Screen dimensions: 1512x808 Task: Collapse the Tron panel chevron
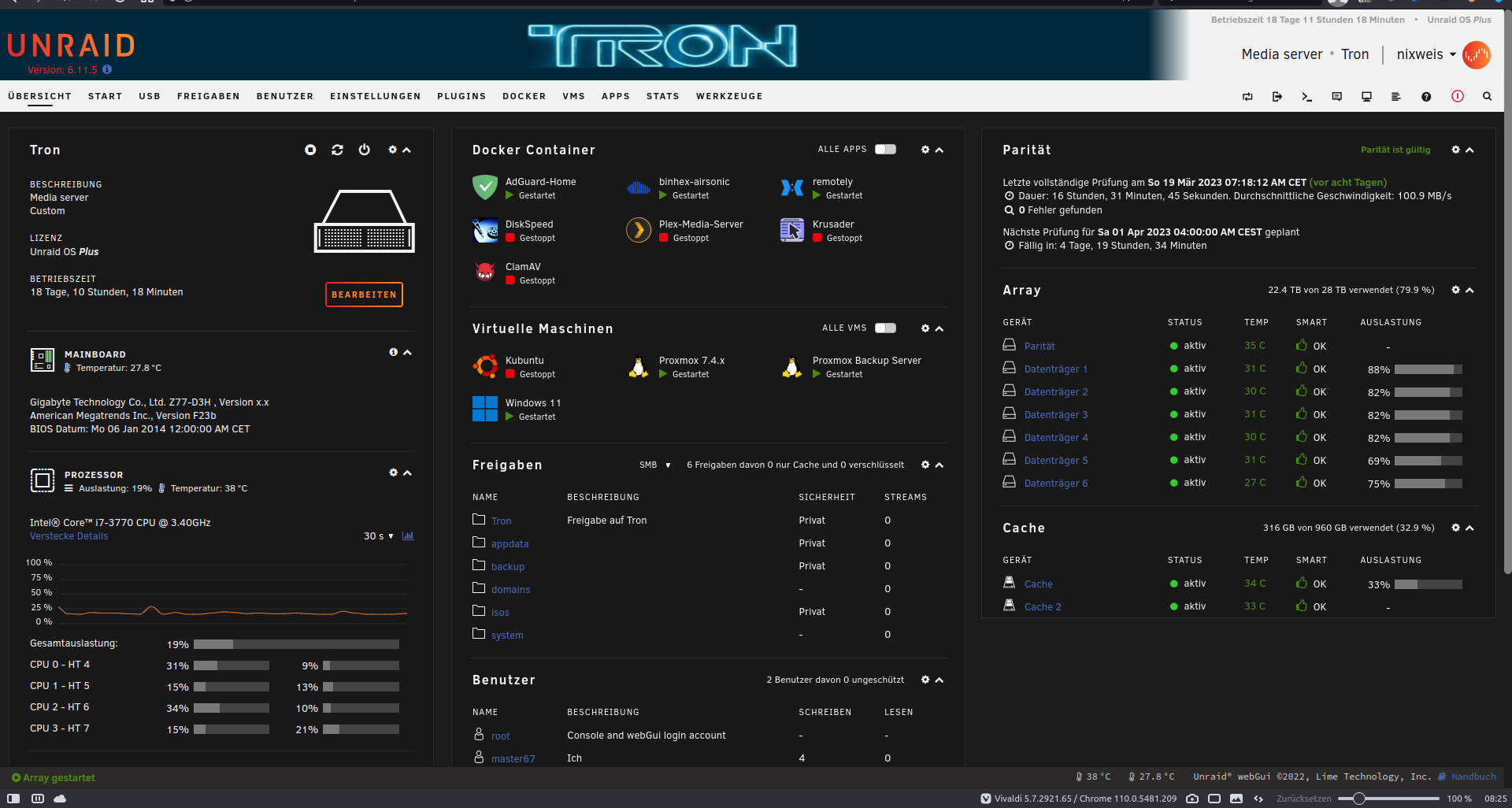[x=407, y=150]
